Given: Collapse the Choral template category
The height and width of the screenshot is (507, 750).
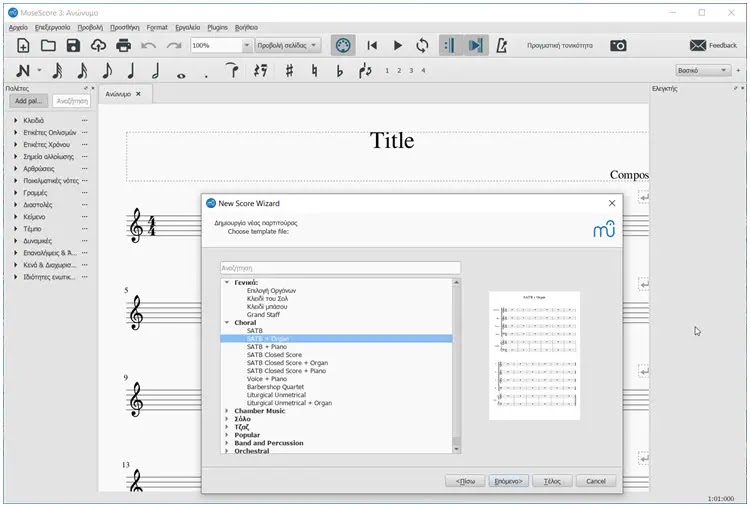Looking at the screenshot, I should (227, 322).
